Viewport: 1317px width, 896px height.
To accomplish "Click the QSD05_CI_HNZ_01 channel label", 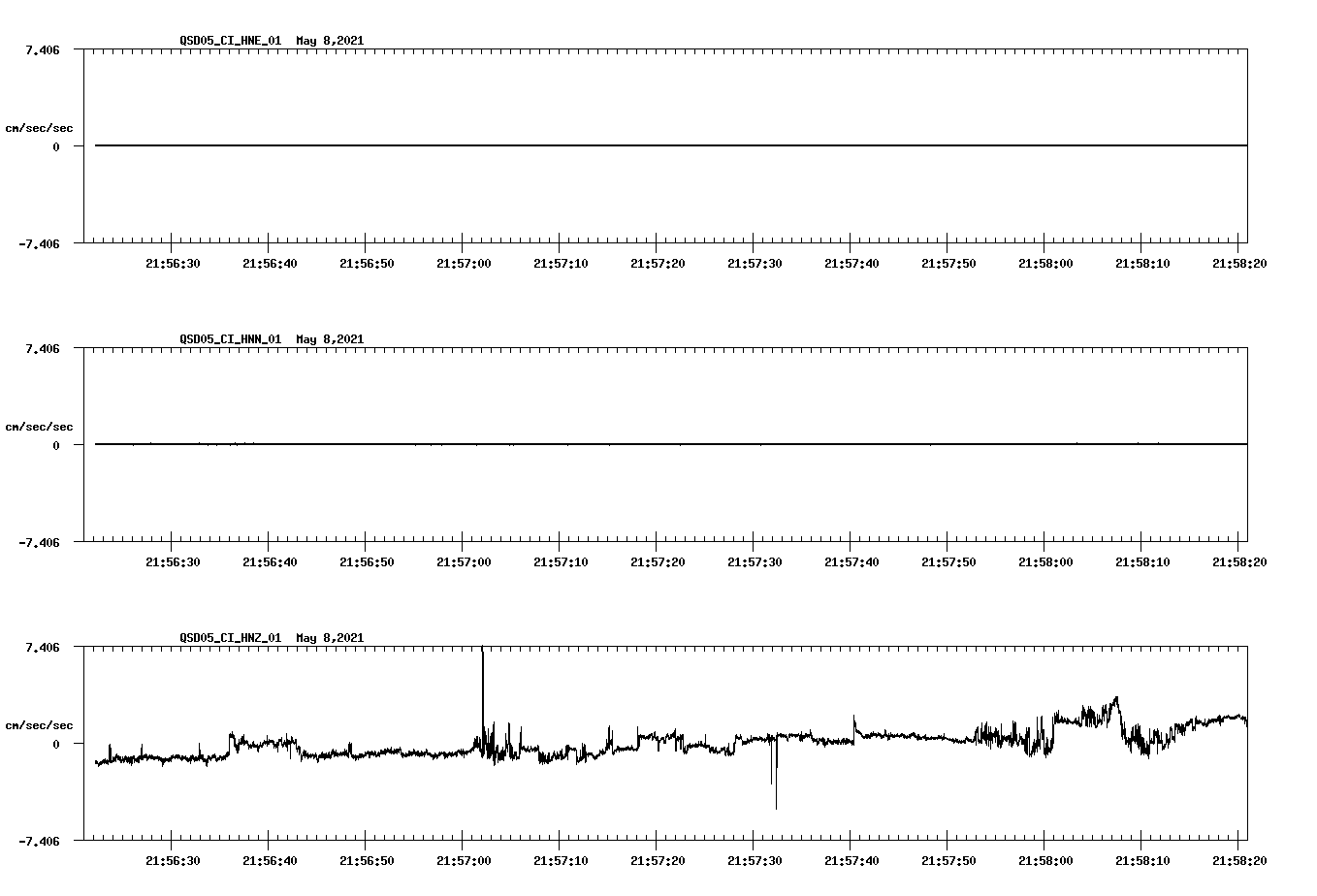I will [x=233, y=638].
